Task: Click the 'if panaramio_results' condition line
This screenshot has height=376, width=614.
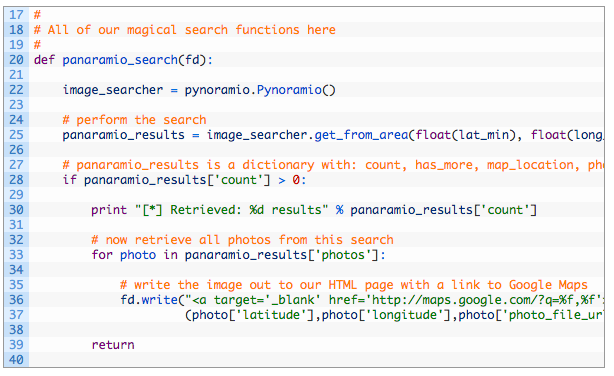Action: [184, 180]
